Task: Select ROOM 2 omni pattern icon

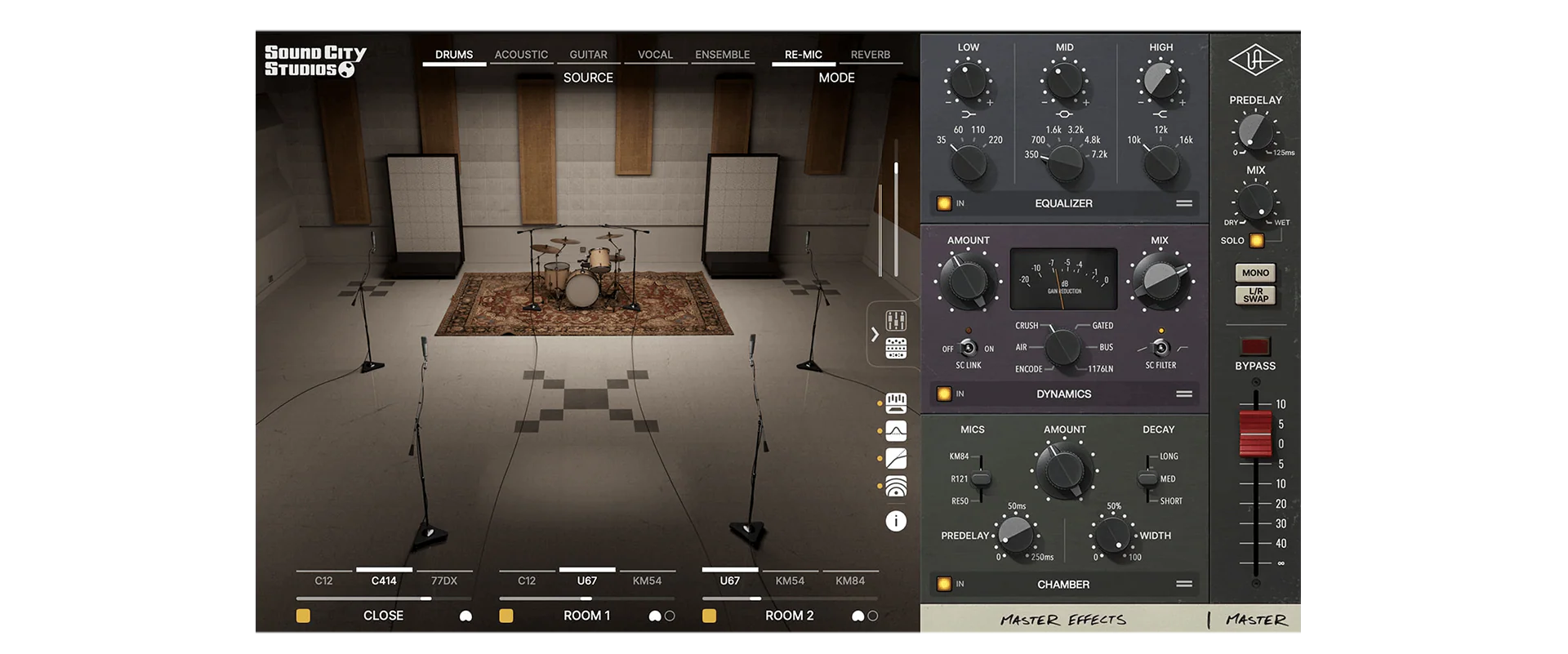Action: tap(873, 616)
